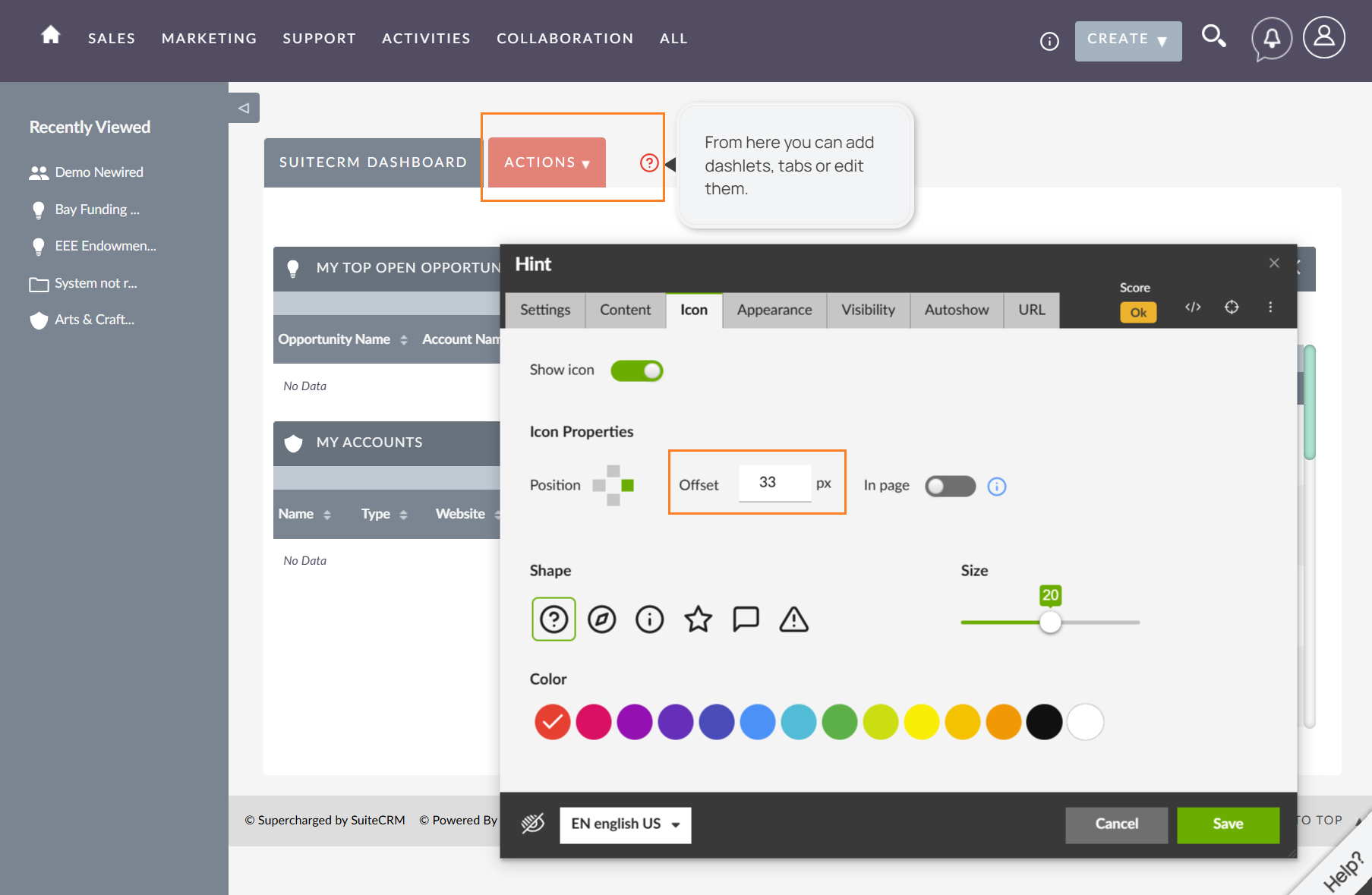
Task: Pick the pink color swatch
Action: [x=594, y=722]
